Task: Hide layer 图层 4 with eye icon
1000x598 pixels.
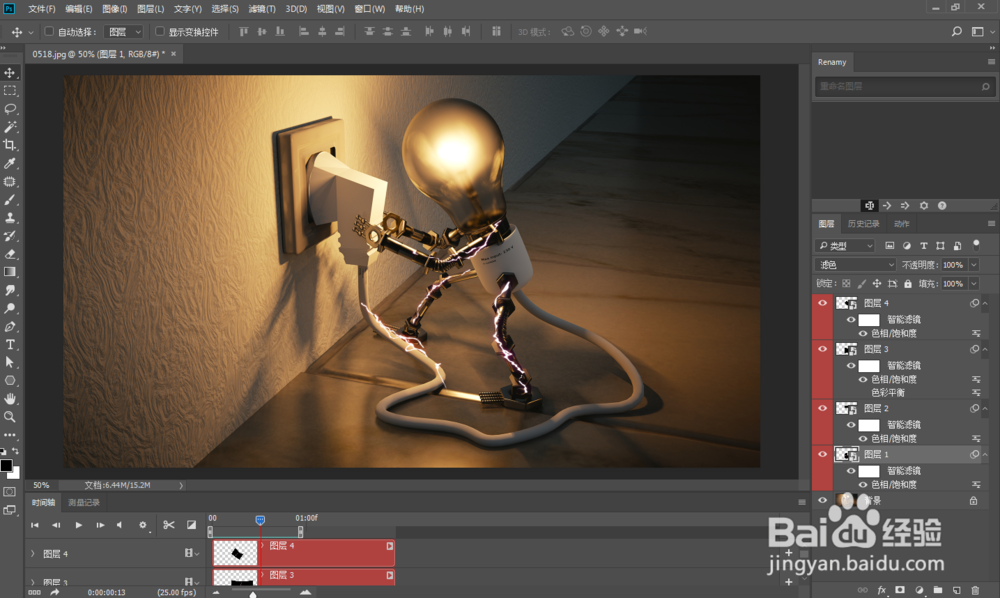Action: coord(822,303)
